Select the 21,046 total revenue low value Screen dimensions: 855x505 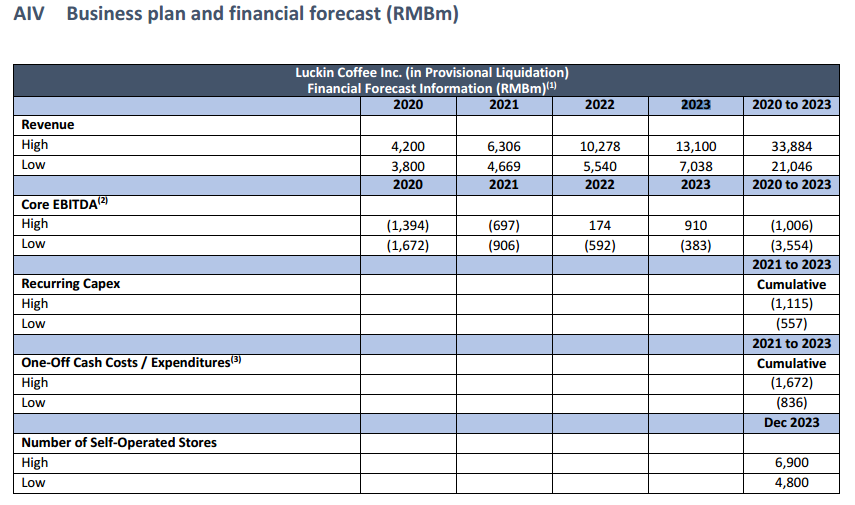coord(791,165)
